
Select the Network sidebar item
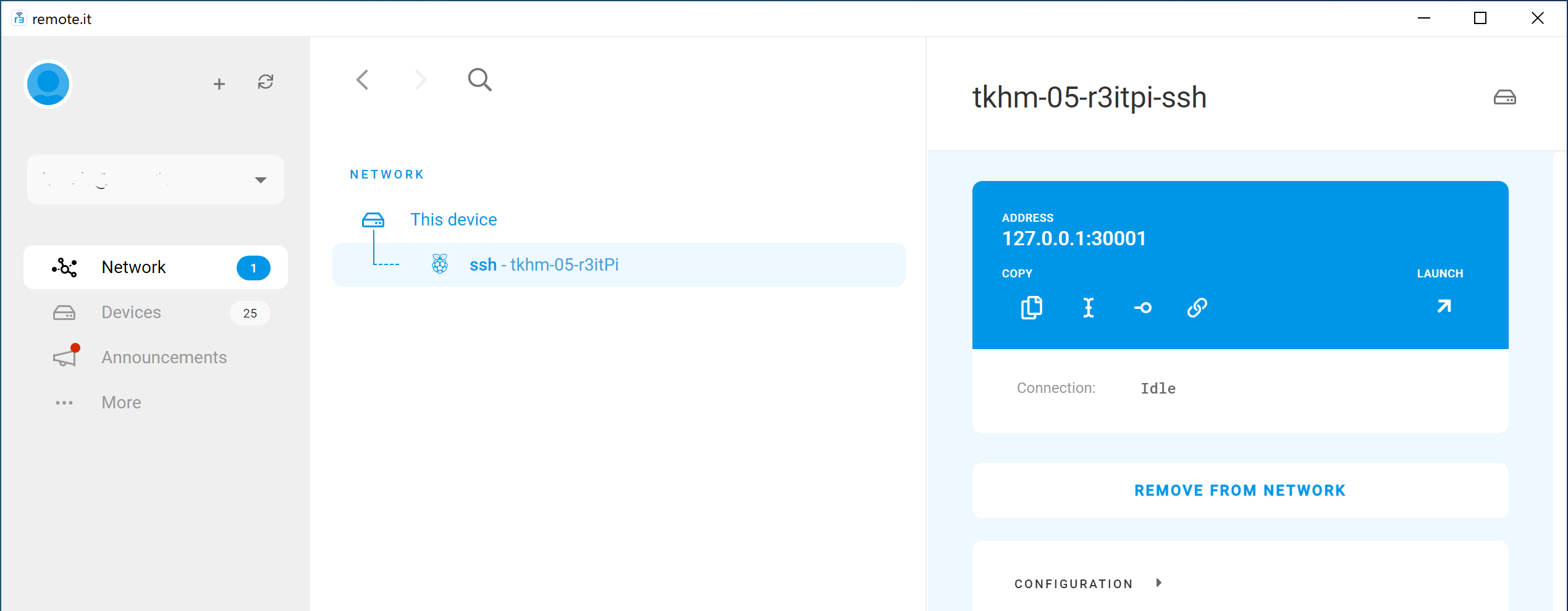156,268
